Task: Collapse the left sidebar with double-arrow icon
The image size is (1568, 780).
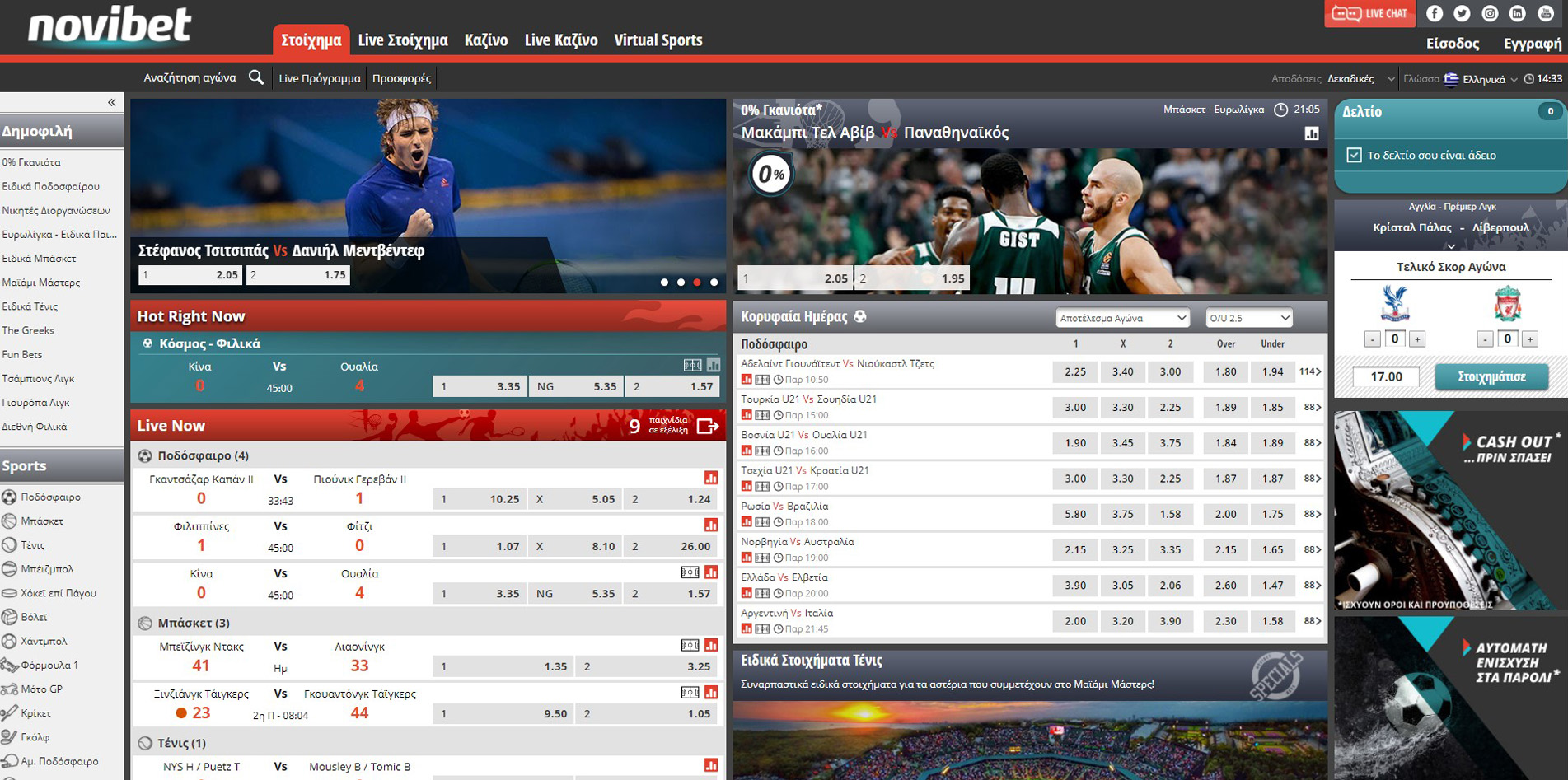Action: [112, 103]
